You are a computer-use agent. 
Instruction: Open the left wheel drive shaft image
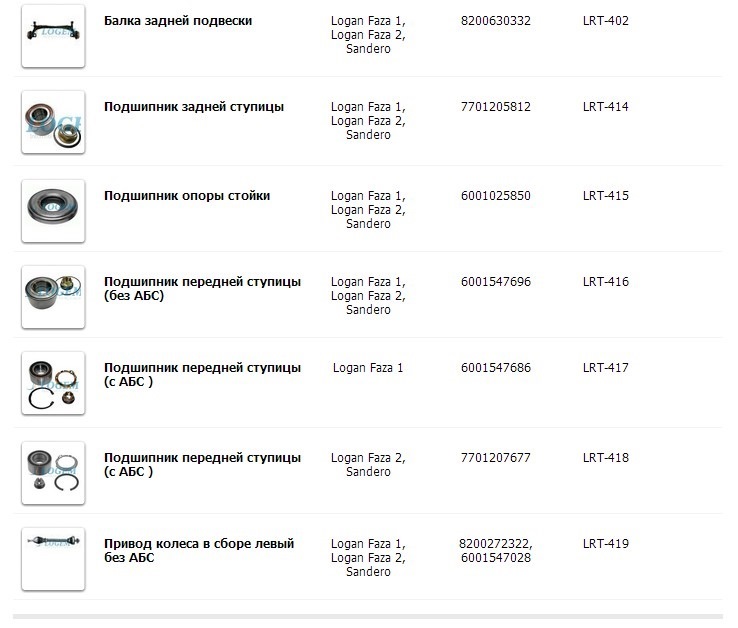53,558
